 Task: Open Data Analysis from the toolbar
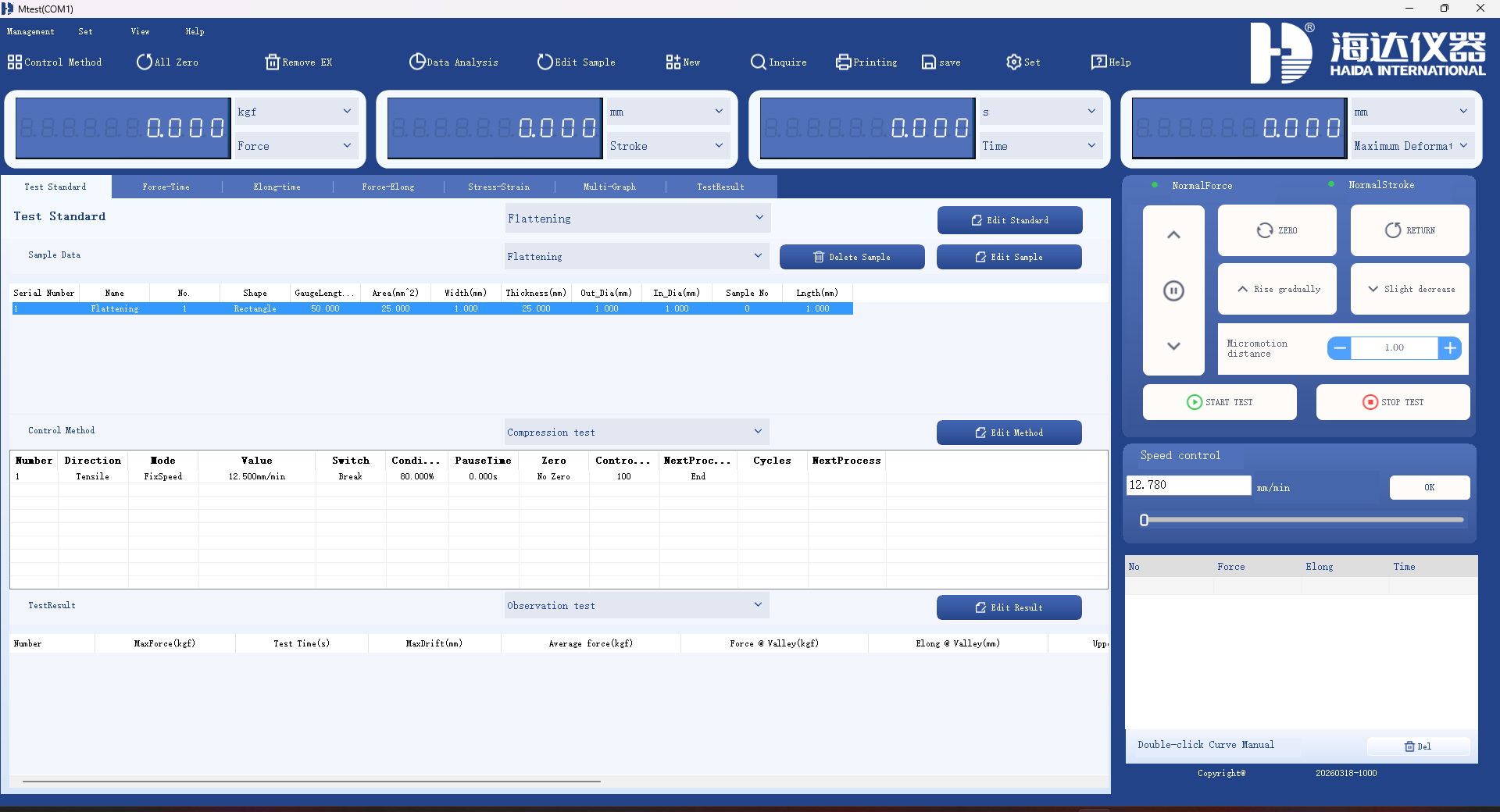tap(453, 62)
